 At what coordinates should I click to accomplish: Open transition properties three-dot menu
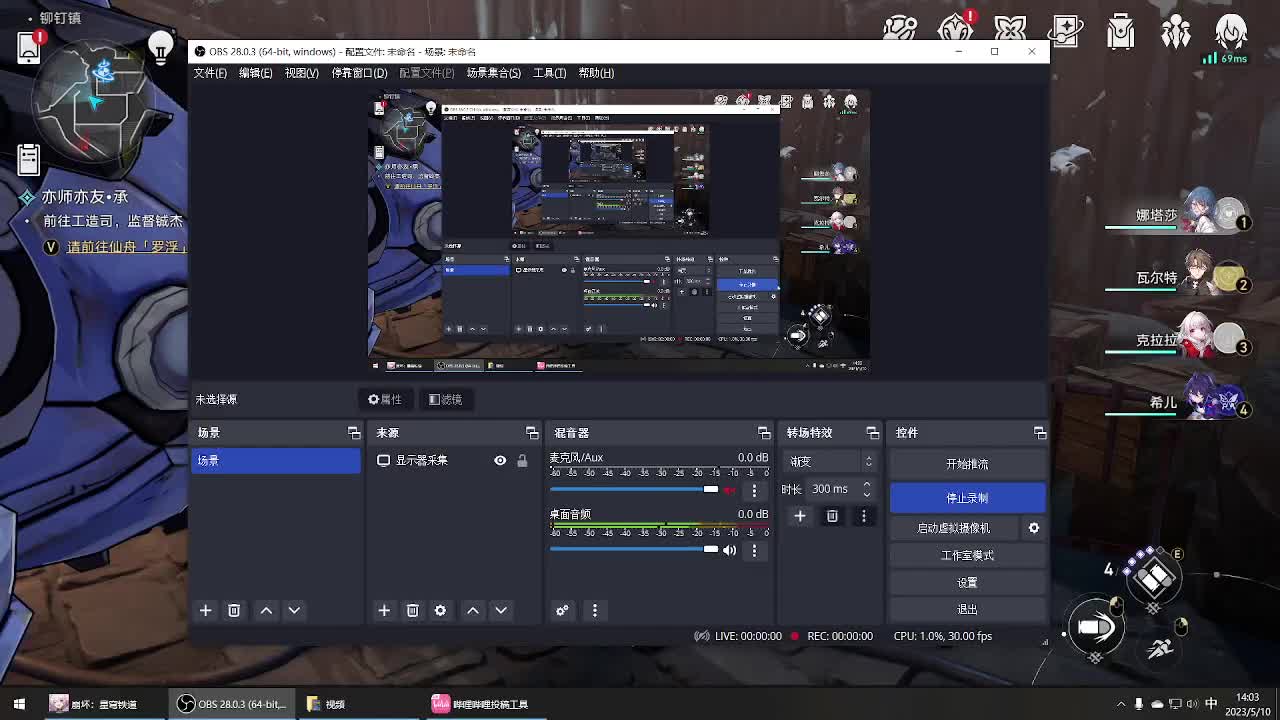pyautogui.click(x=864, y=516)
